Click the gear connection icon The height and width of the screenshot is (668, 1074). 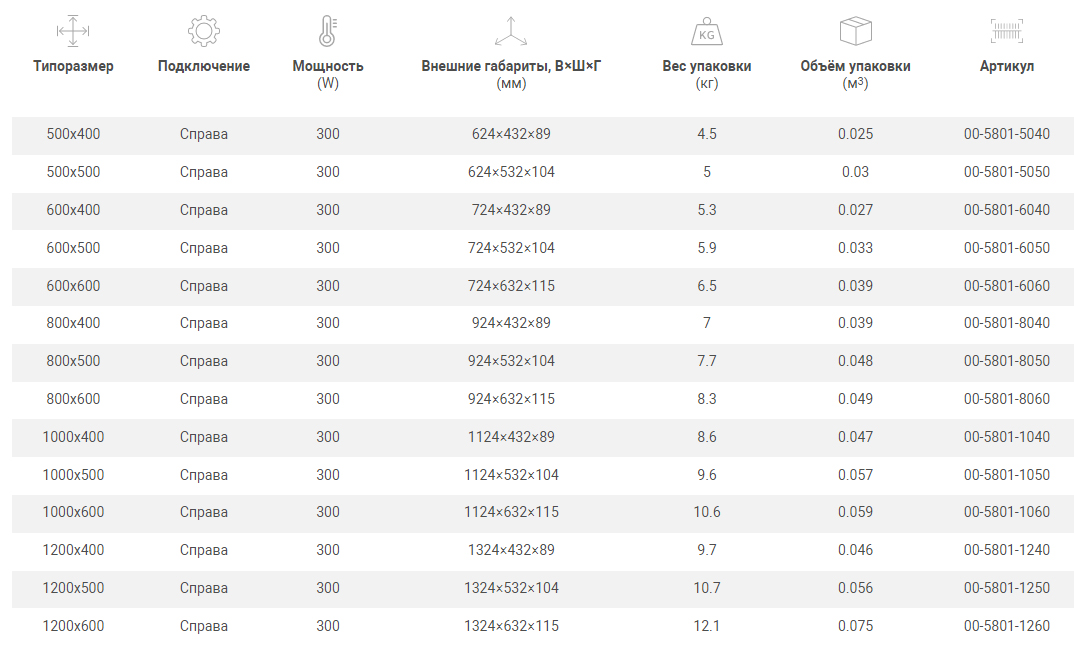[x=204, y=31]
